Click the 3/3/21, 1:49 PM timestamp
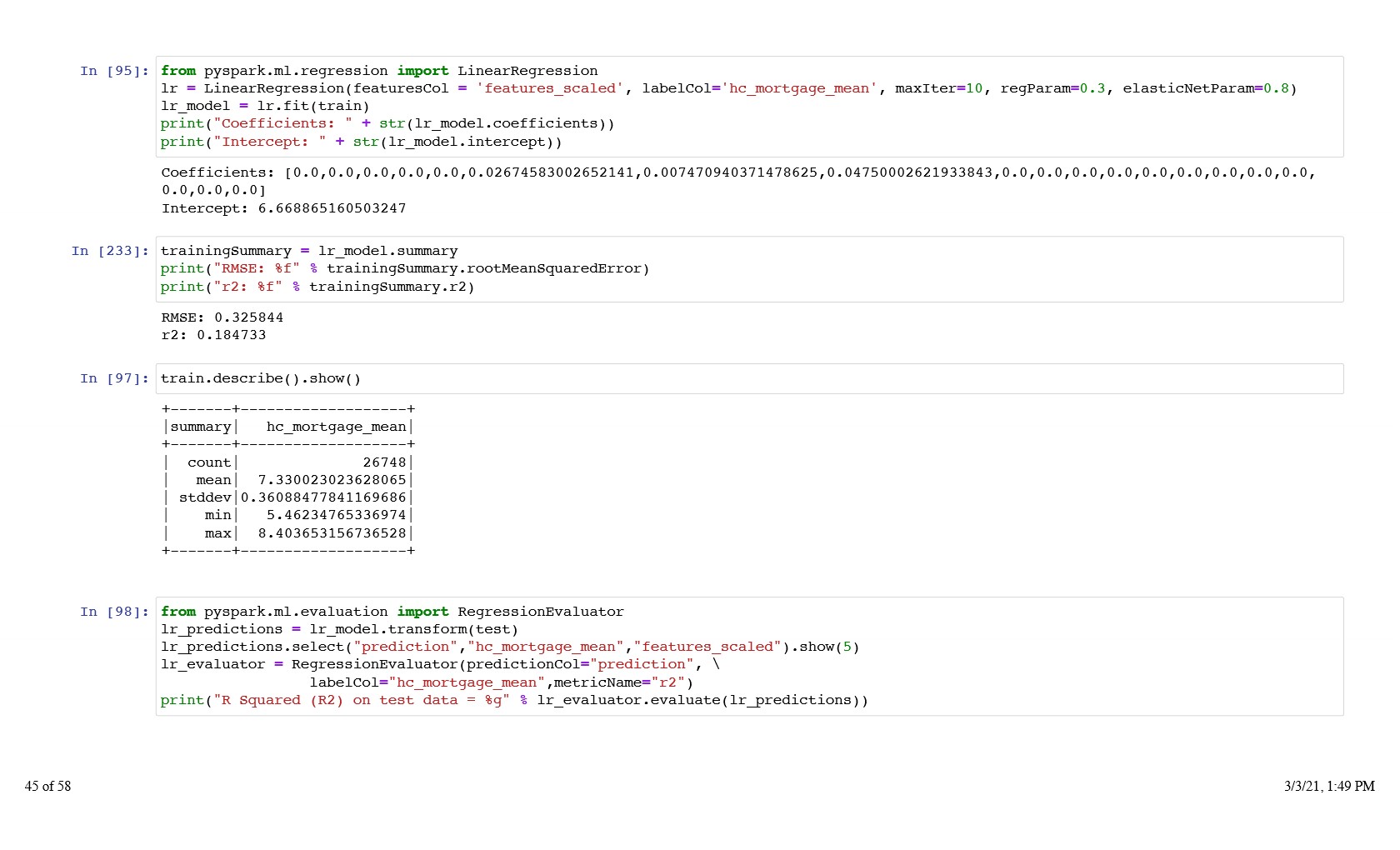The height and width of the screenshot is (850, 1400). (x=1328, y=786)
